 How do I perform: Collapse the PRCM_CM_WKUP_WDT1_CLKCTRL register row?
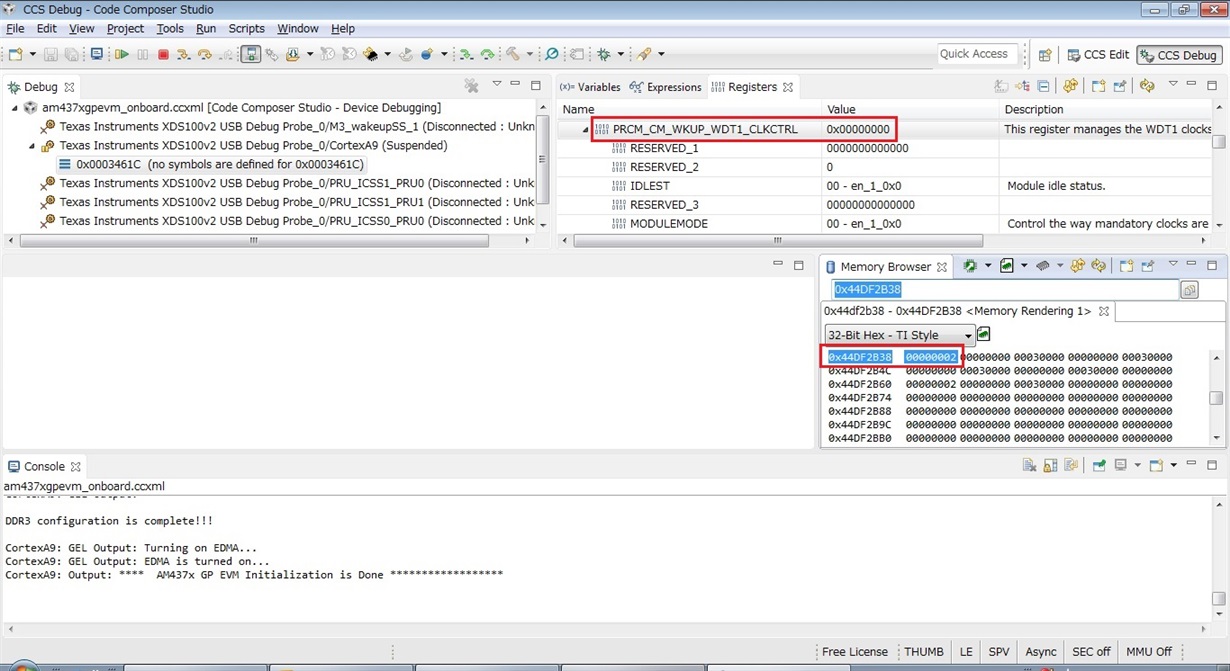pos(586,130)
